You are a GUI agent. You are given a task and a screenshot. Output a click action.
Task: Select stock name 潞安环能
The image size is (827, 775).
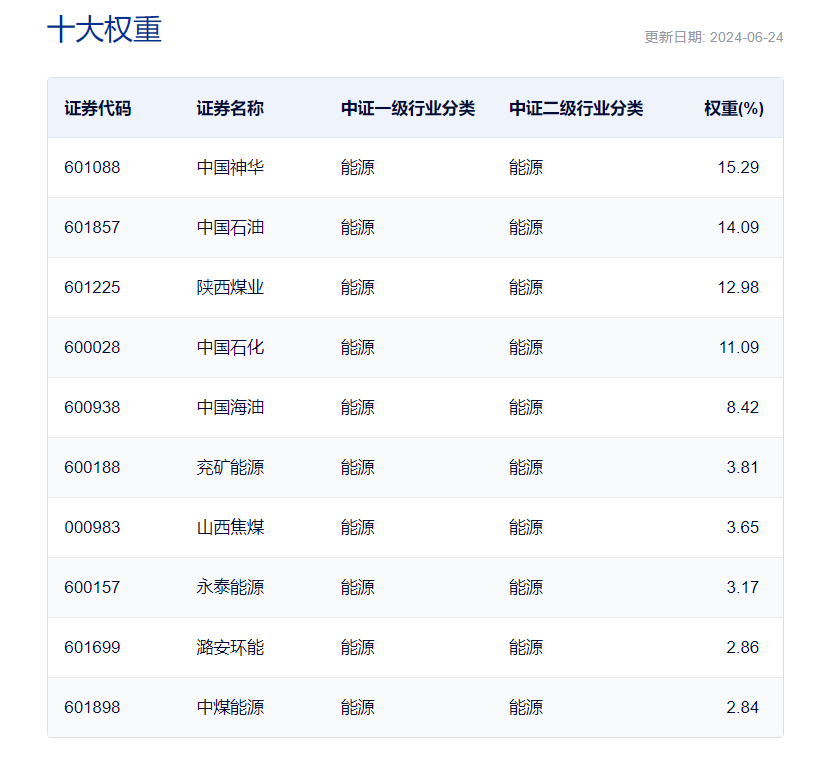[230, 648]
